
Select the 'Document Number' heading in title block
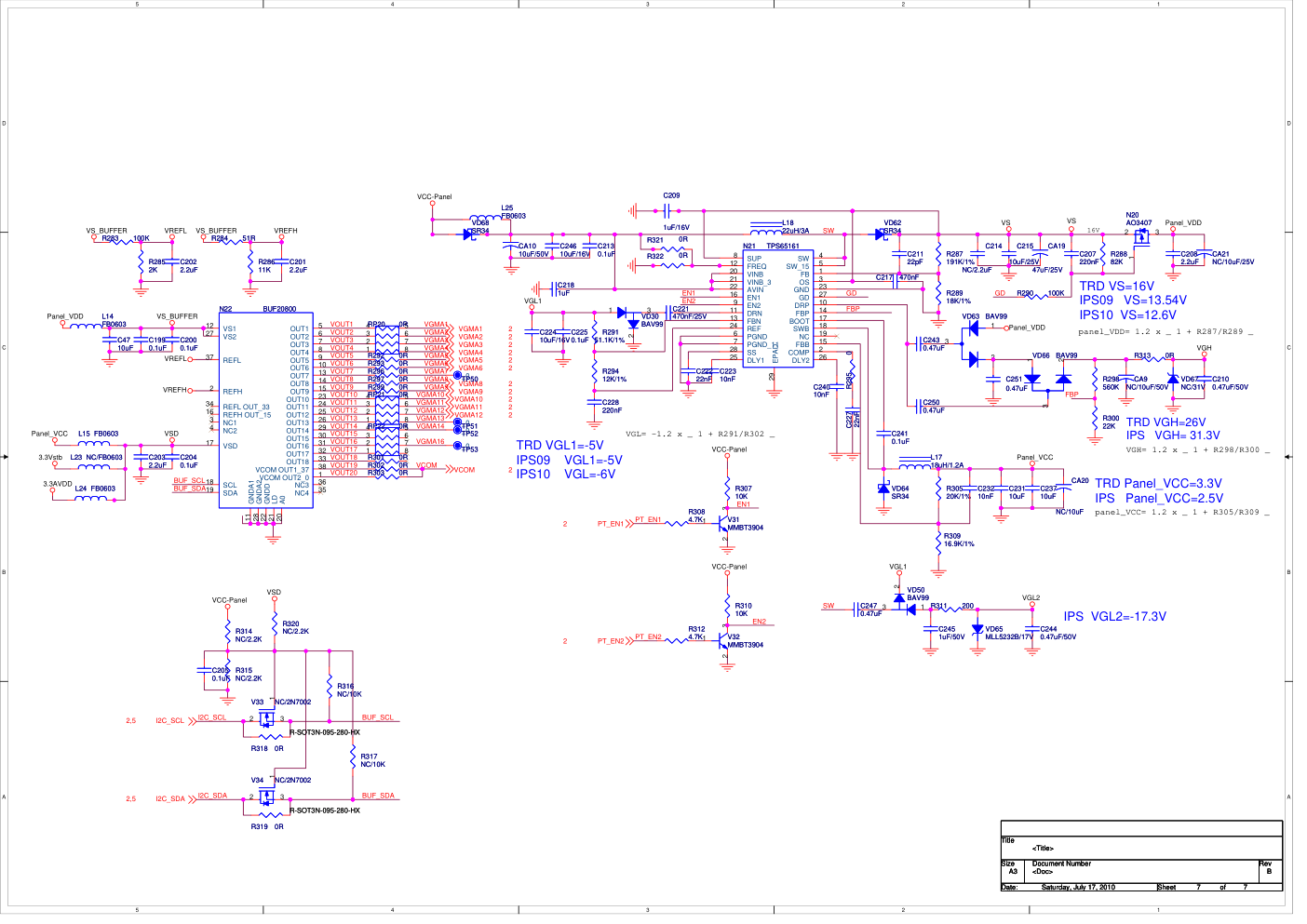tap(1061, 864)
